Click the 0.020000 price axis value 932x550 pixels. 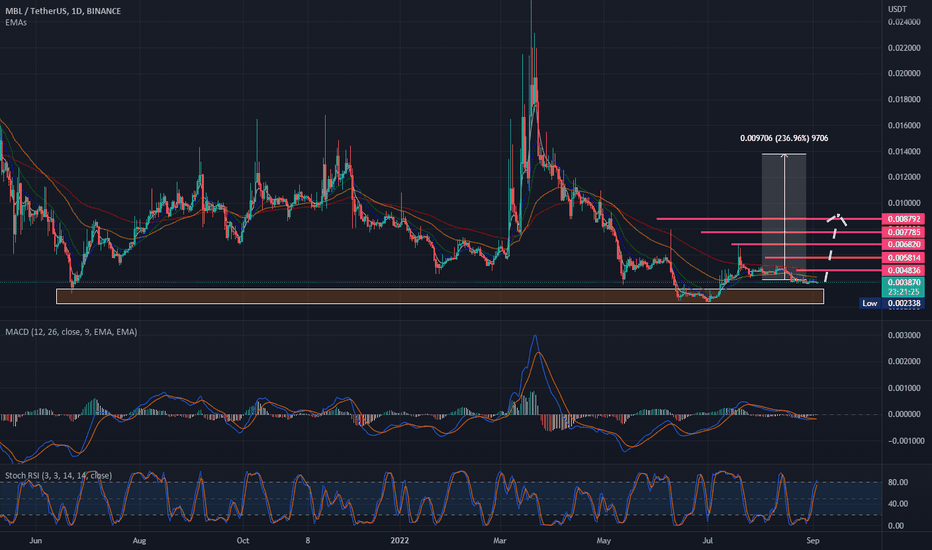coord(904,74)
